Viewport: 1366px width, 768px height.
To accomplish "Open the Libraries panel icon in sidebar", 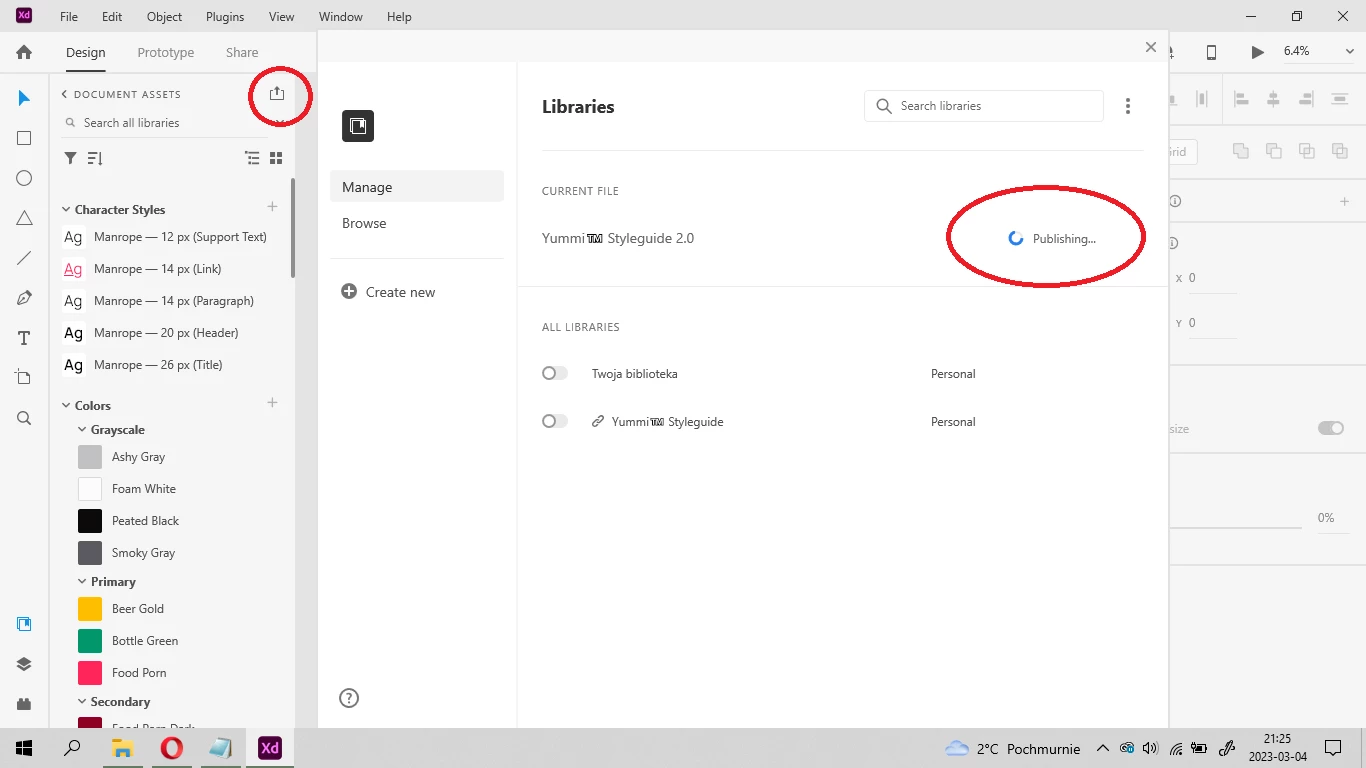I will click(x=24, y=624).
